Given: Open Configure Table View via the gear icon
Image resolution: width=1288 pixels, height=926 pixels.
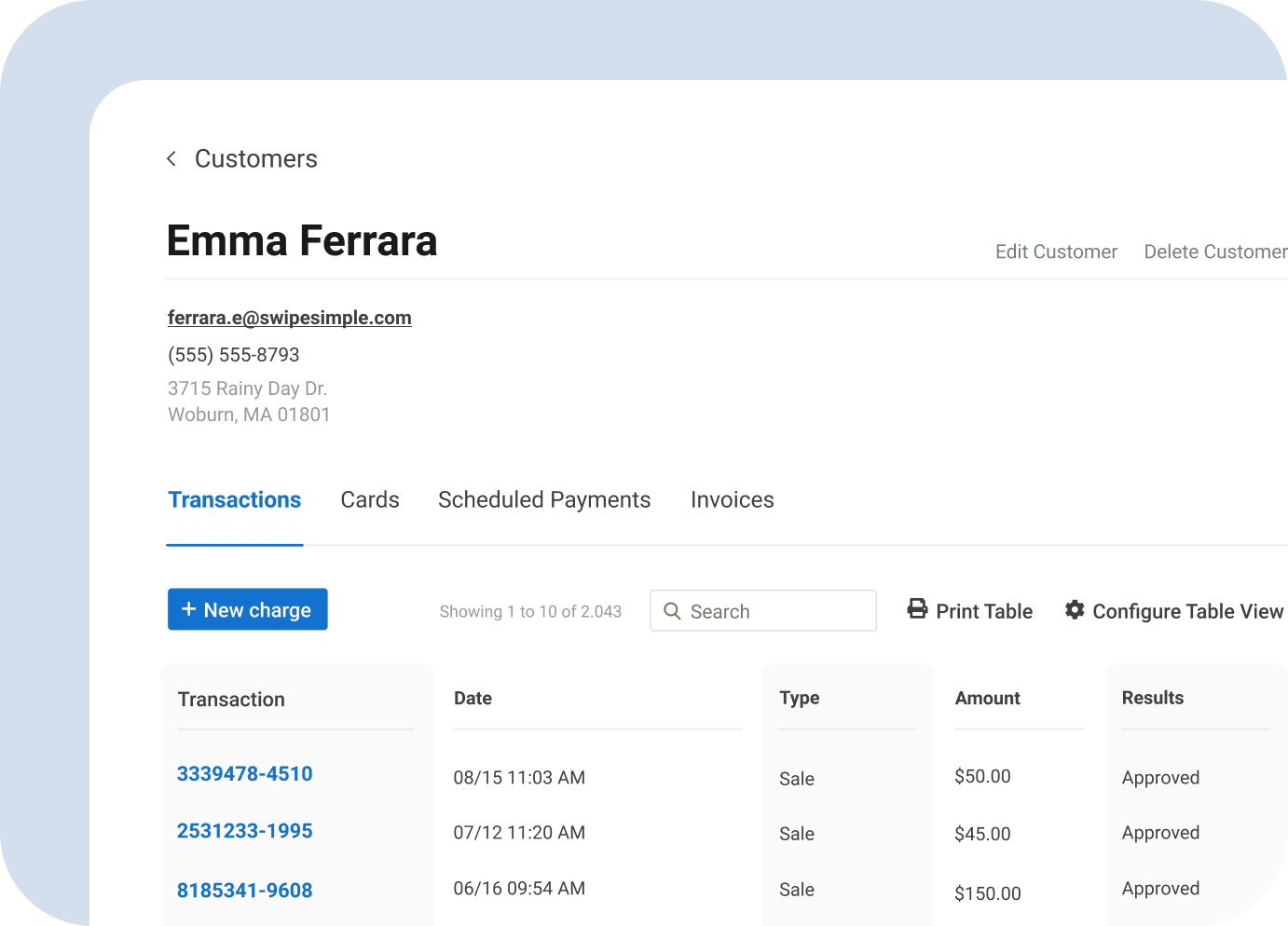Looking at the screenshot, I should click(x=1075, y=609).
